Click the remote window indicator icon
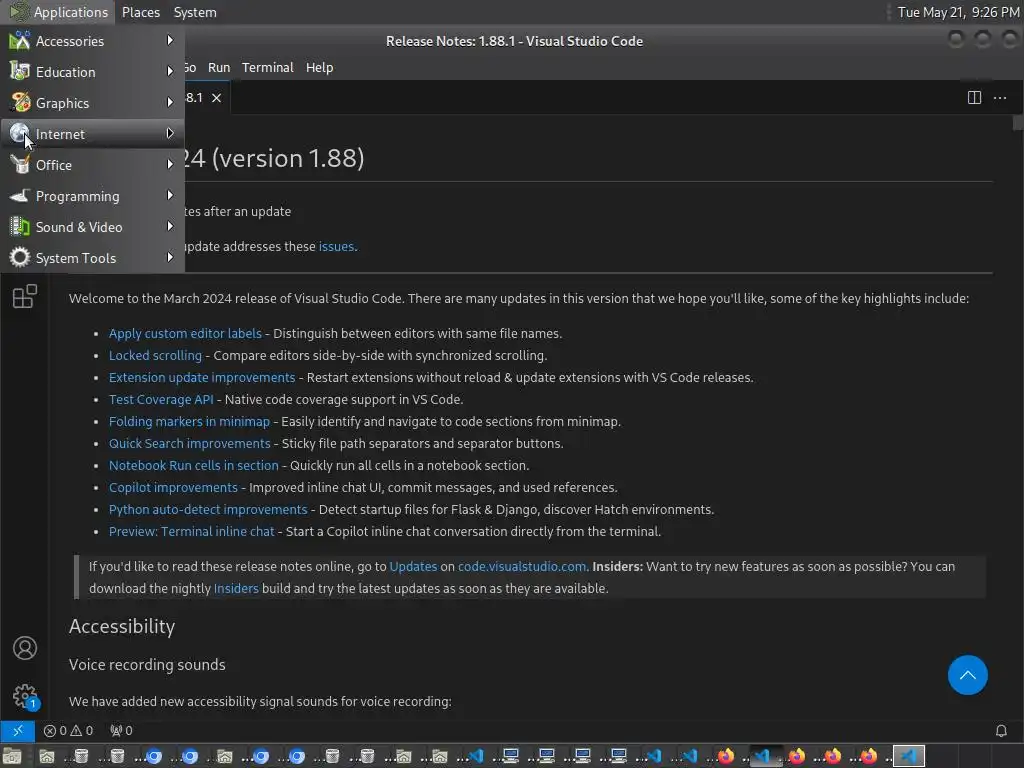1024x768 pixels. click(x=18, y=730)
